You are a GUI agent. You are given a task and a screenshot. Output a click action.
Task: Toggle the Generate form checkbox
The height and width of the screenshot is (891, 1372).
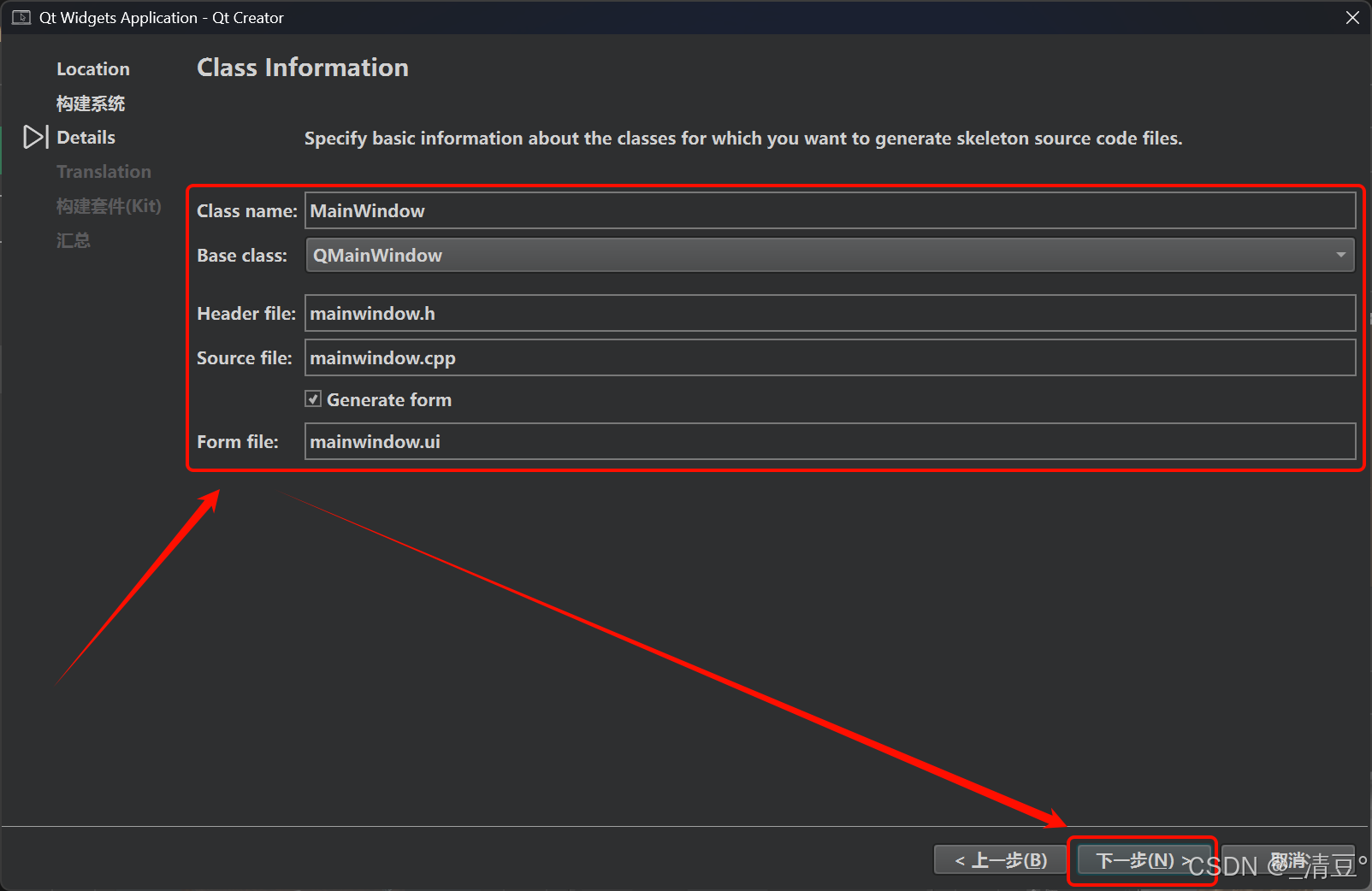pyautogui.click(x=313, y=398)
